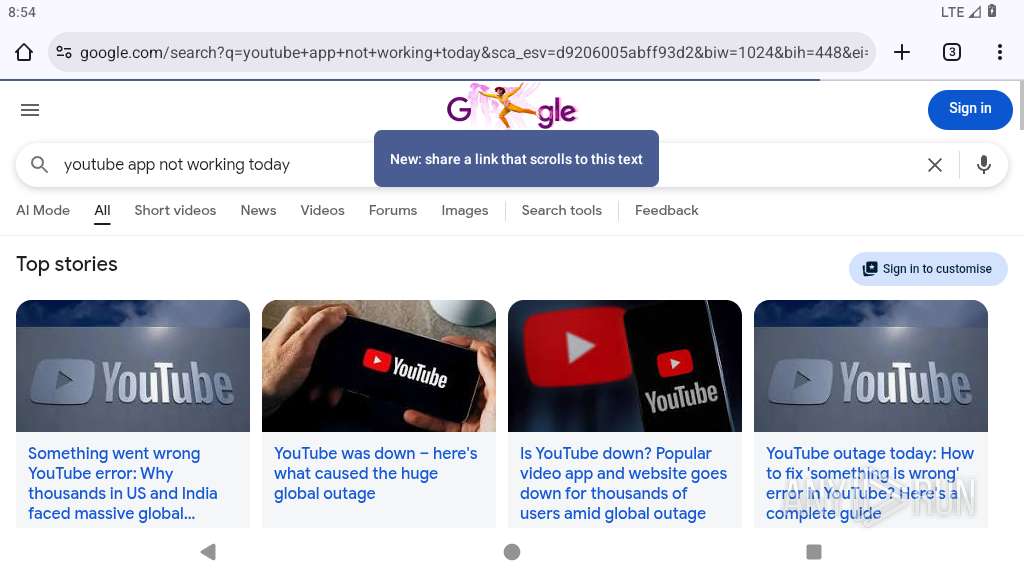Switch to News tab
The image size is (1024, 576).
click(259, 210)
